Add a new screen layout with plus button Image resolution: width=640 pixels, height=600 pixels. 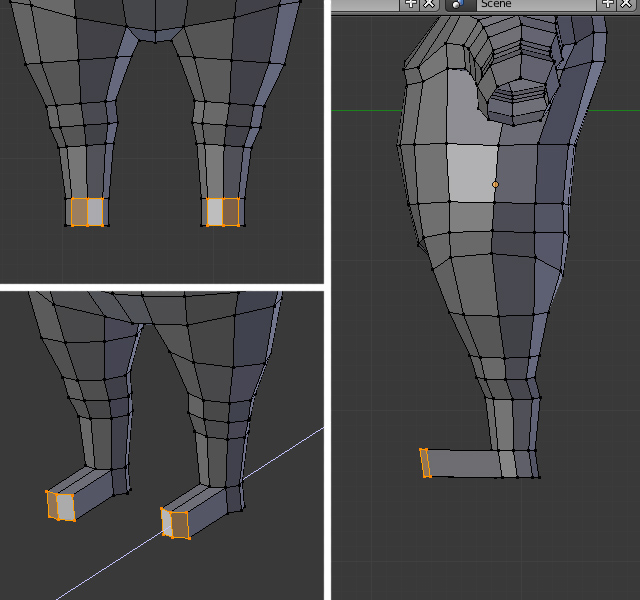pyautogui.click(x=411, y=4)
